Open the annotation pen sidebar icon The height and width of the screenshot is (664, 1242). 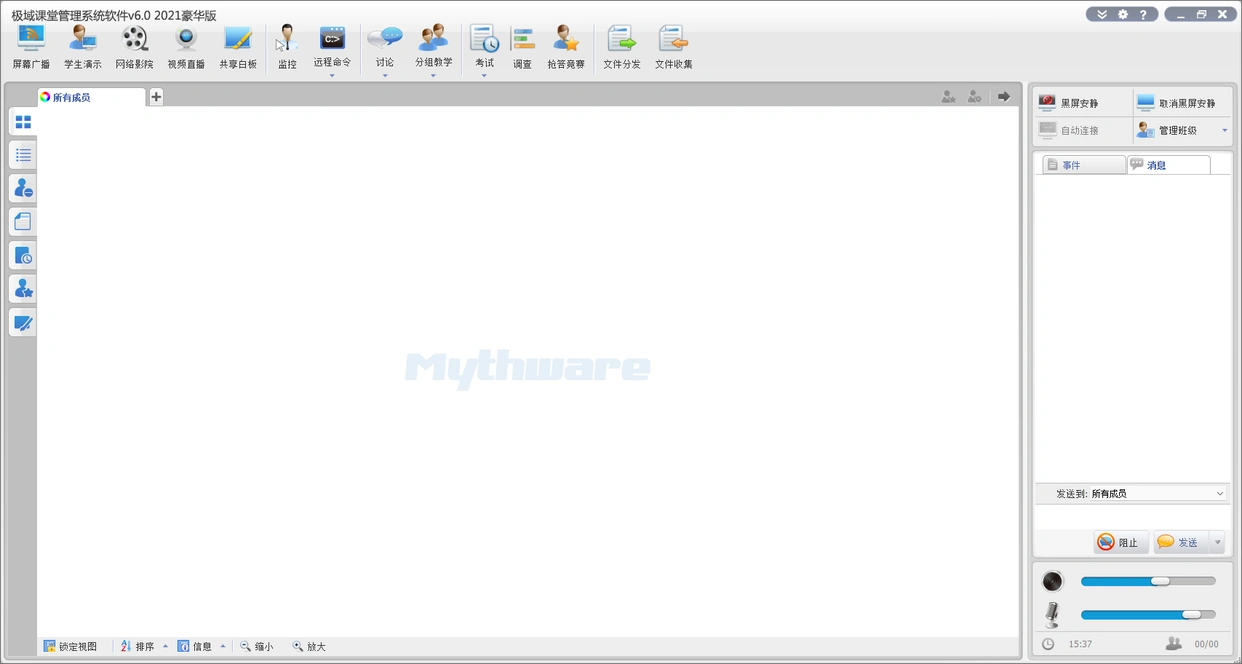[x=23, y=323]
